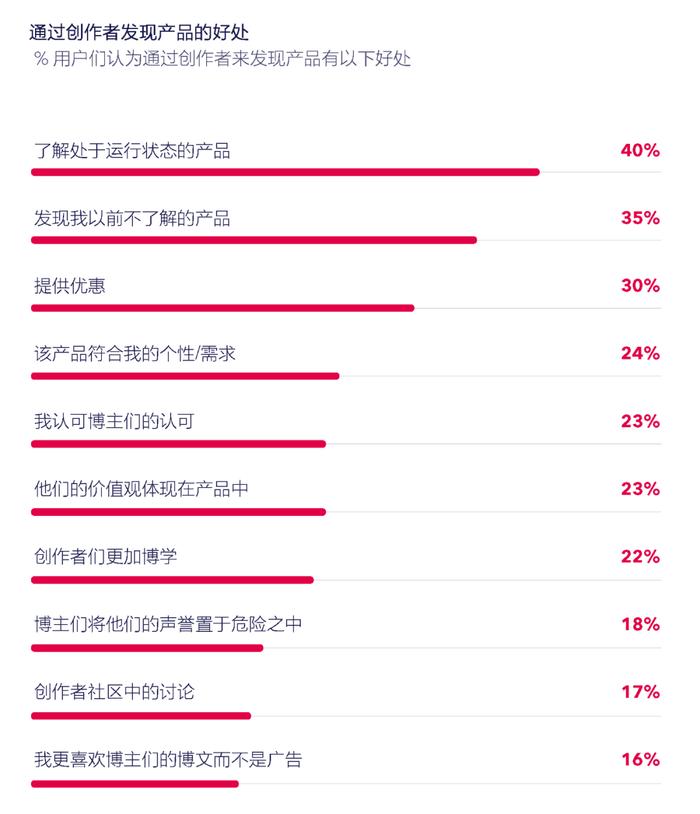Select the label 创作者们更加博学
Viewport: 700px width, 814px height.
[x=105, y=557]
